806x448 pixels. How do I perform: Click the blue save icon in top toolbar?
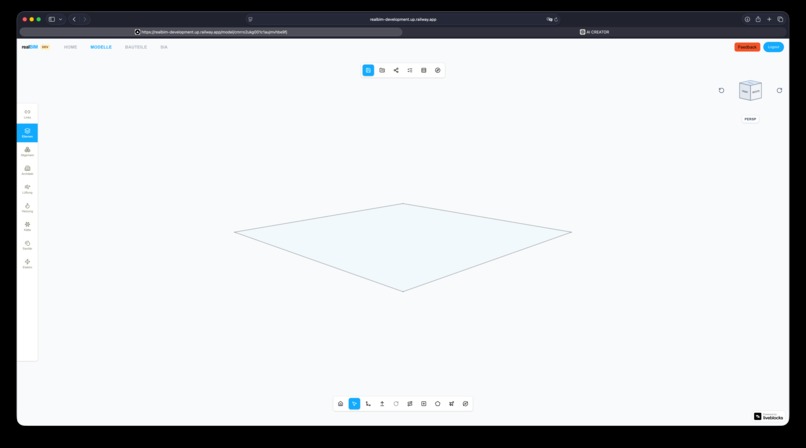pos(368,70)
